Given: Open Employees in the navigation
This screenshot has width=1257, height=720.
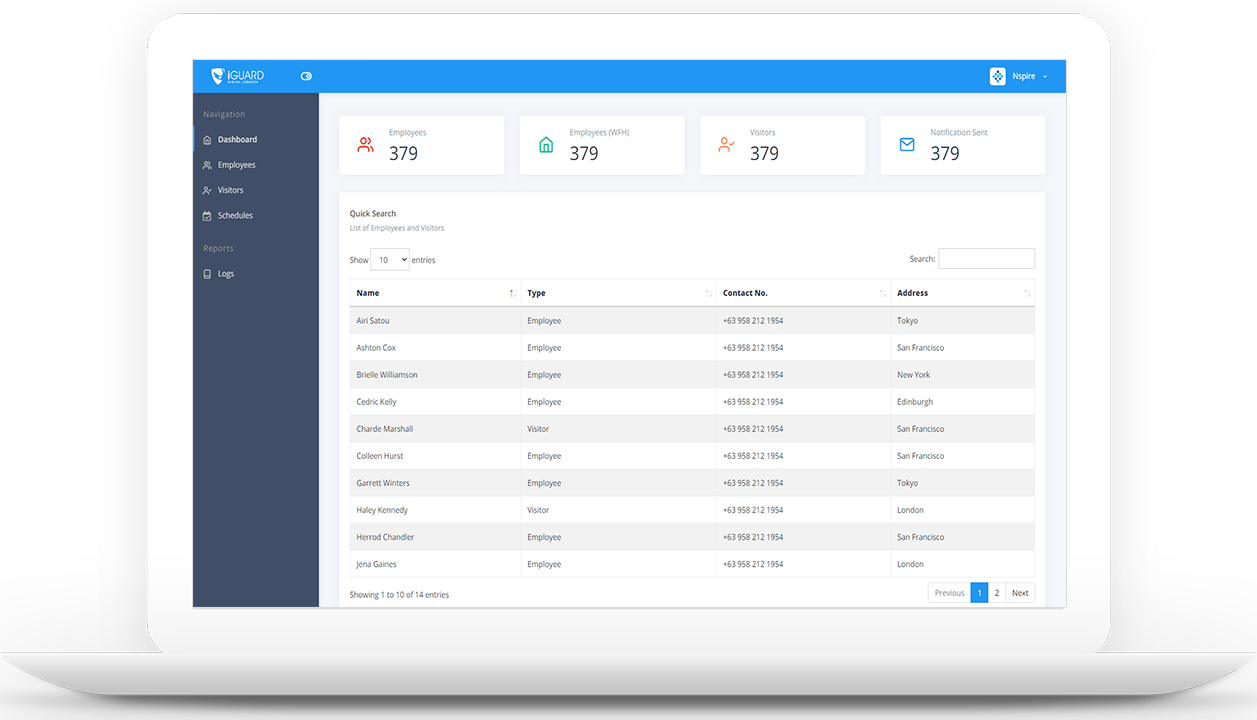Looking at the screenshot, I should pos(237,165).
